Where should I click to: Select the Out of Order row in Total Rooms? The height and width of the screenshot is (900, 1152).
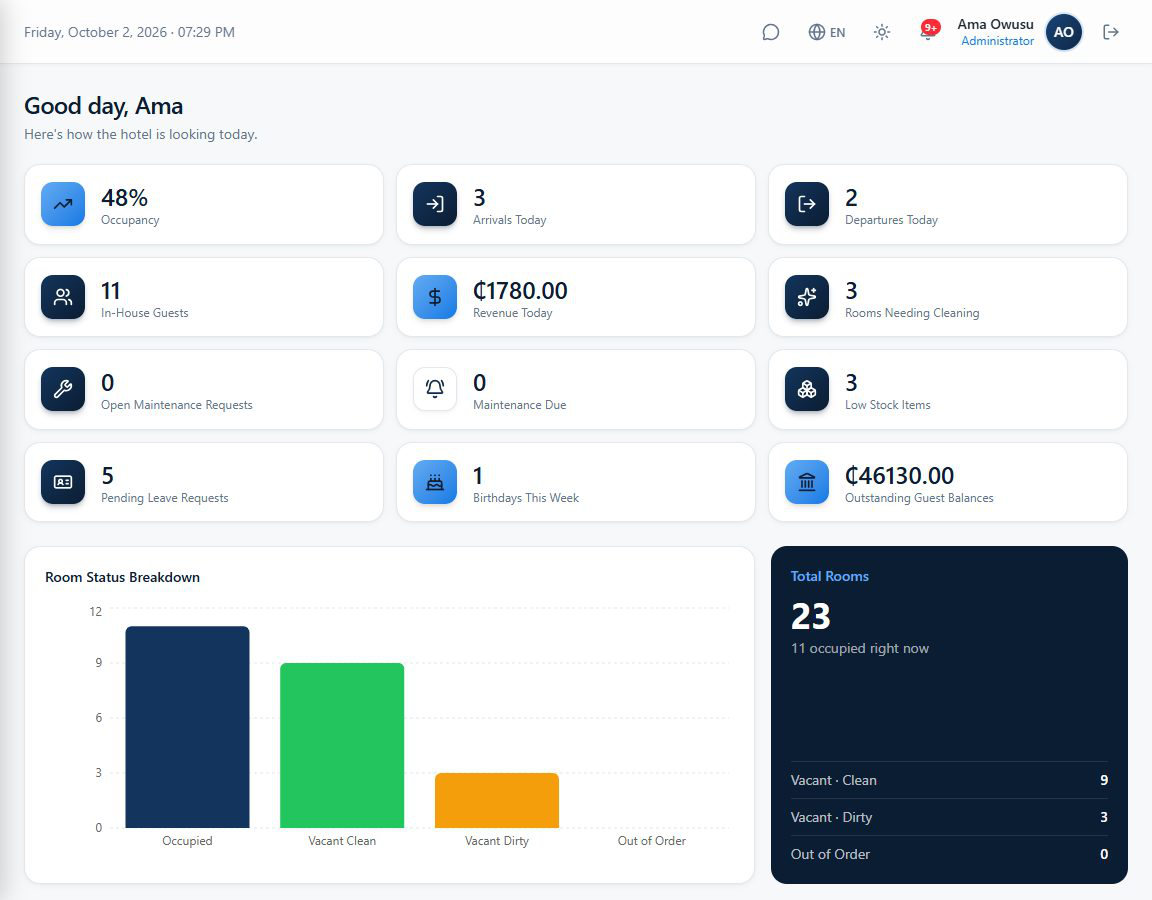pos(949,854)
